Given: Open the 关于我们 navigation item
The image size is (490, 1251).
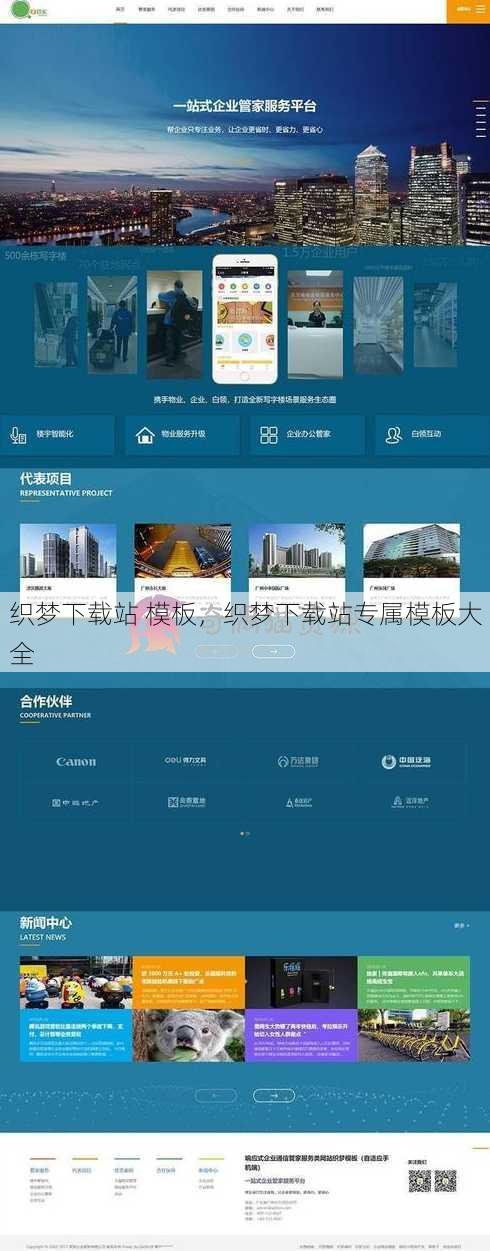Looking at the screenshot, I should tap(295, 9).
